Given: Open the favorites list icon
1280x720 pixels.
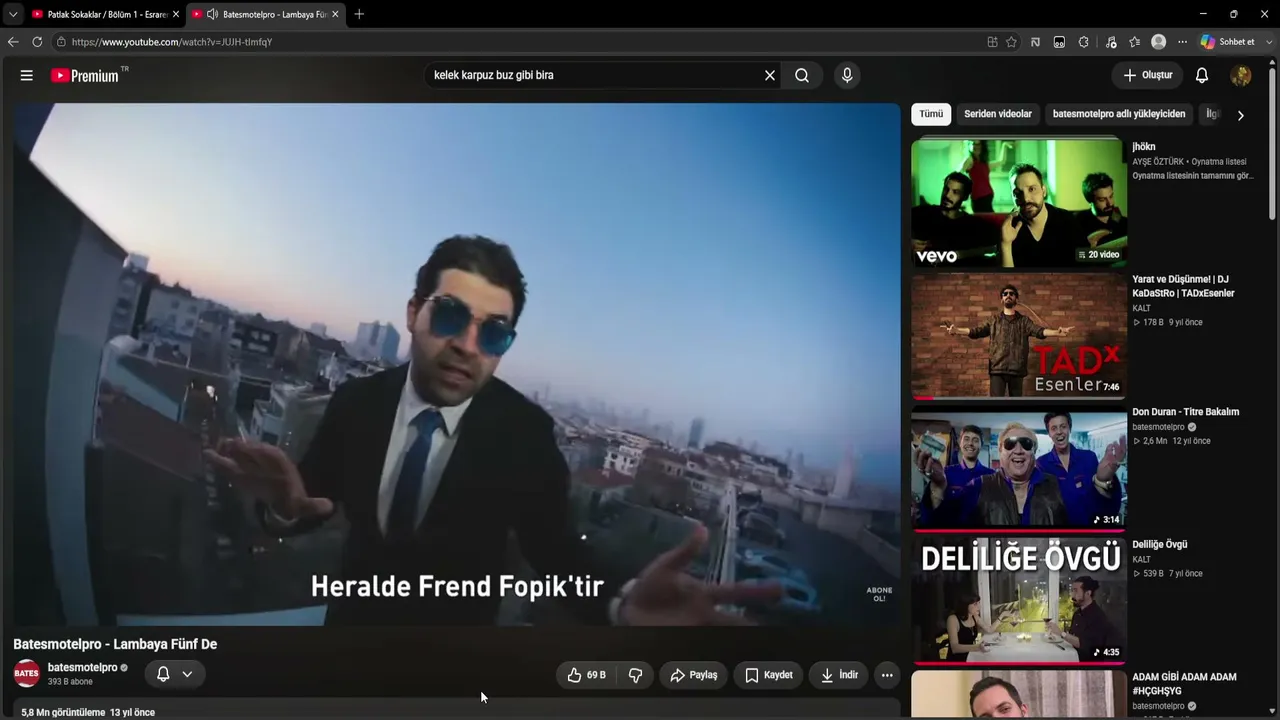Looking at the screenshot, I should coord(1134,42).
